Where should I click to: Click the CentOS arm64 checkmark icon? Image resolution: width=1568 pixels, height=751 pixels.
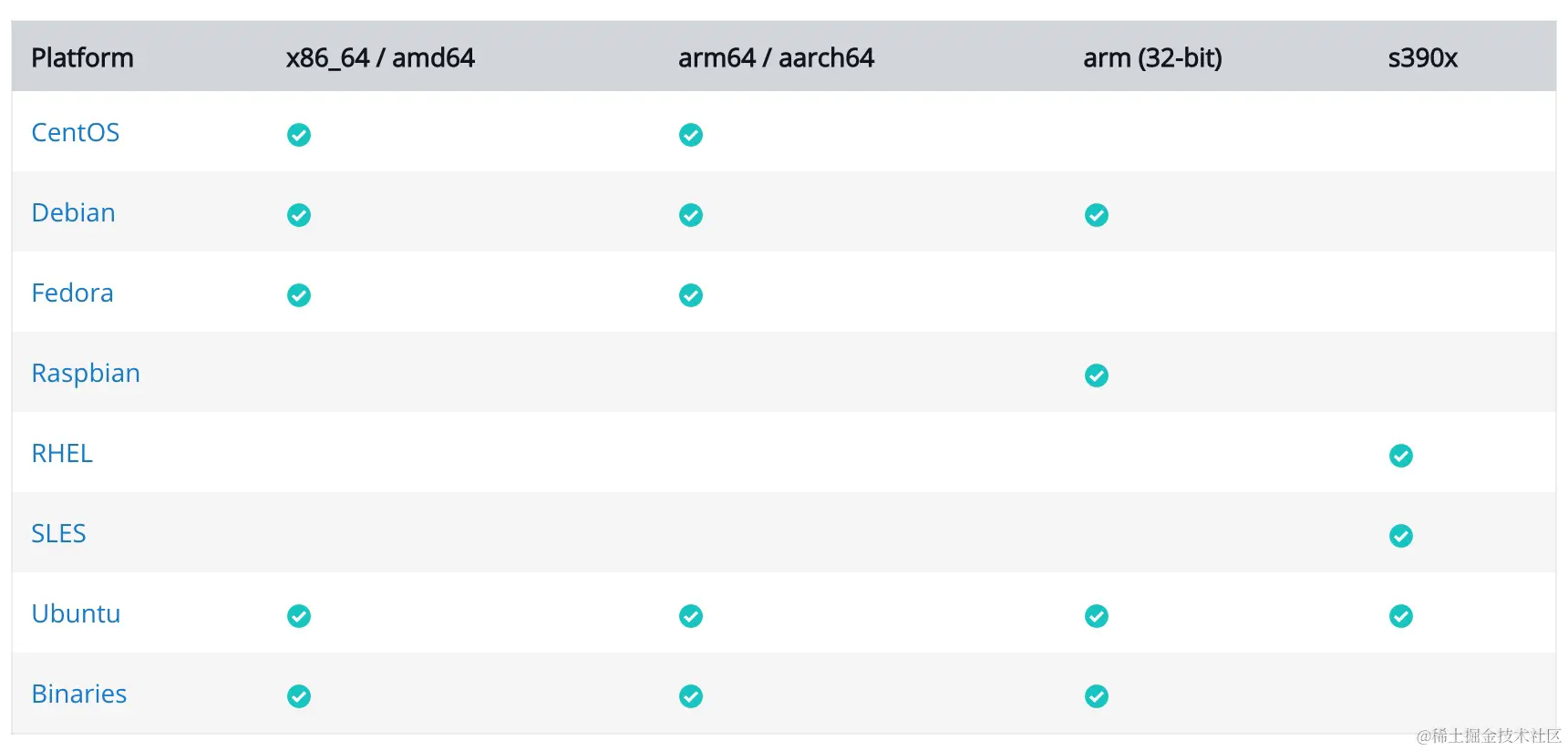[x=691, y=135]
